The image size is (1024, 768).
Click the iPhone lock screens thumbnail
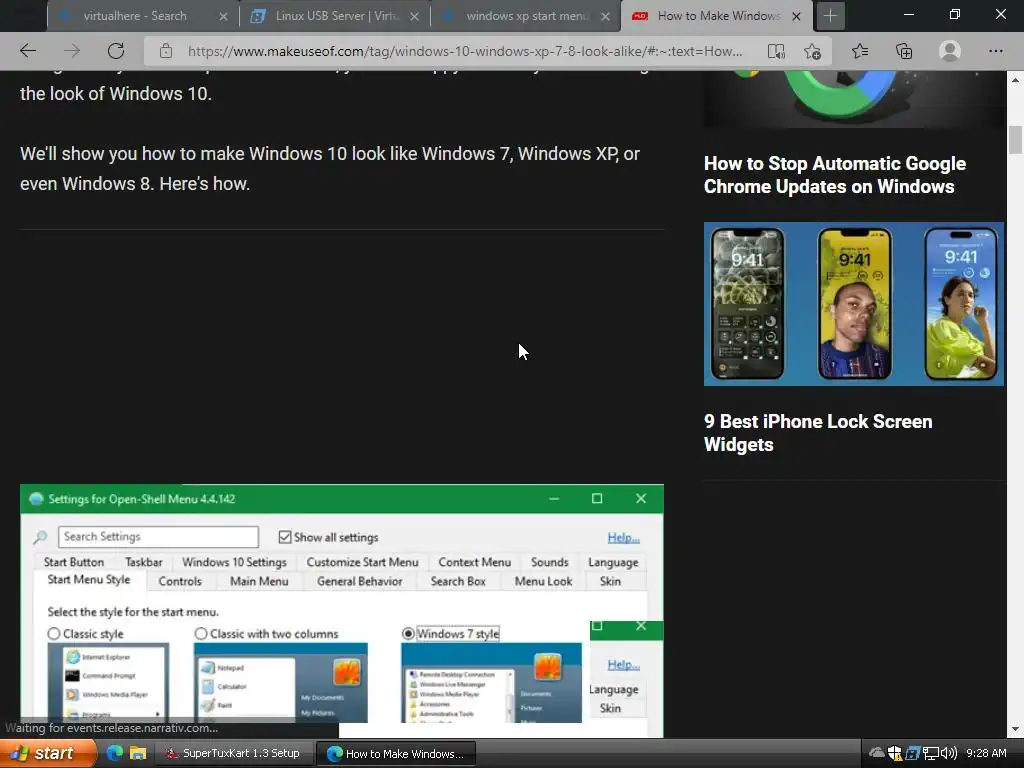coord(854,304)
